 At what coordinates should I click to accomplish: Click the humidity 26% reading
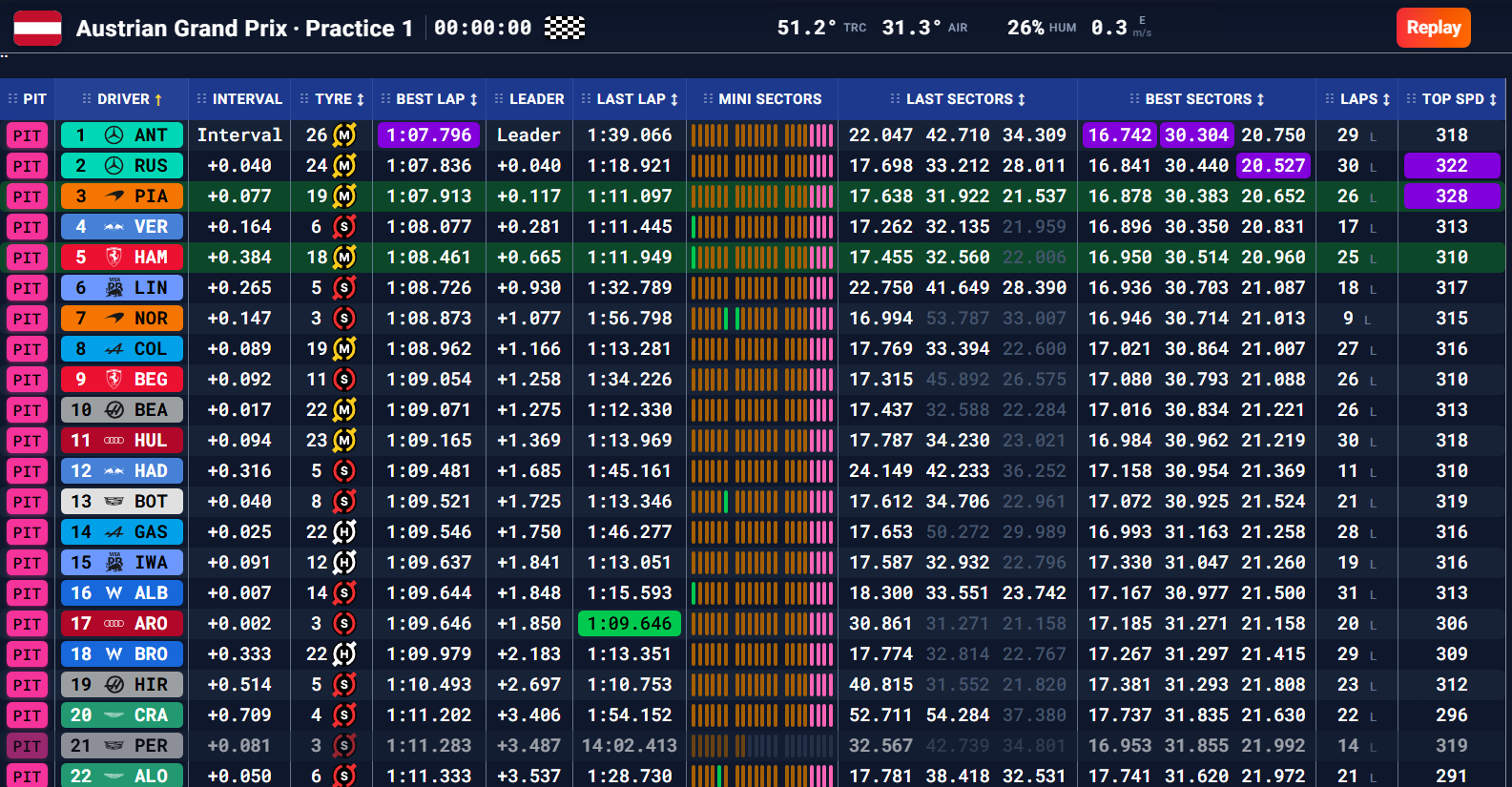click(1025, 28)
